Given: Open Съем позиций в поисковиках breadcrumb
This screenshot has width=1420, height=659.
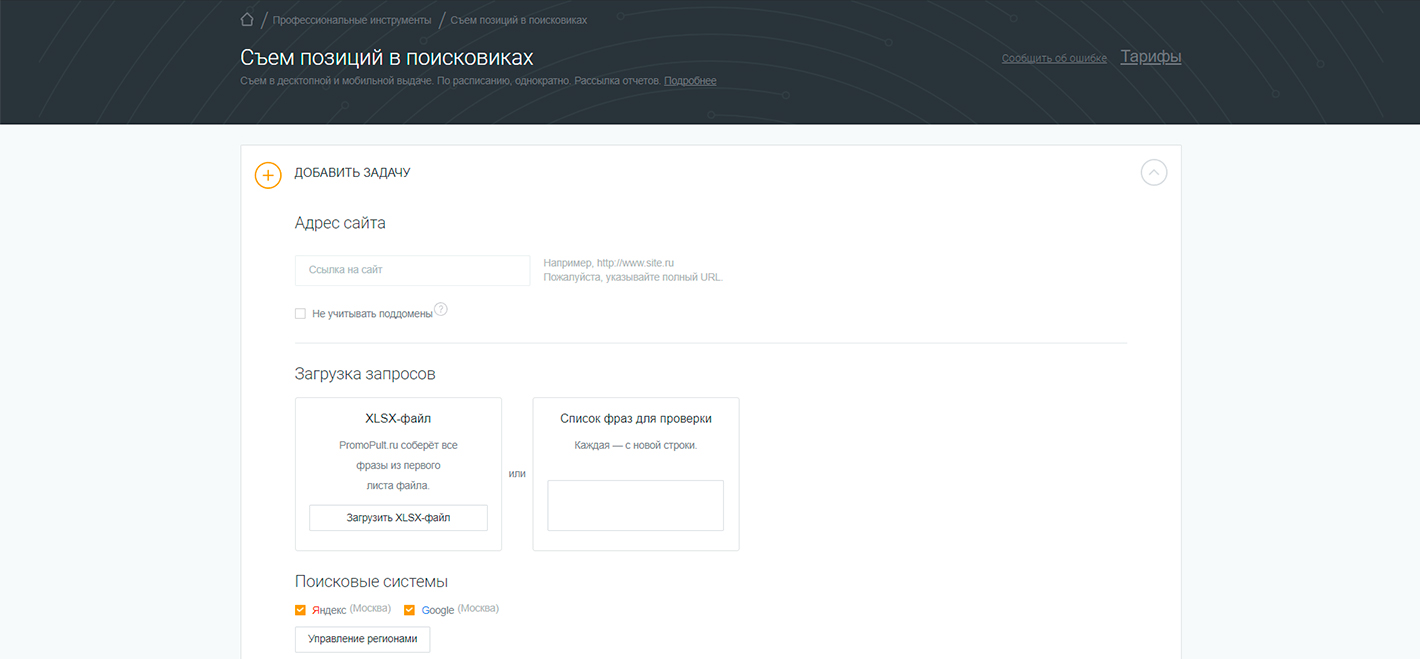Looking at the screenshot, I should [519, 20].
